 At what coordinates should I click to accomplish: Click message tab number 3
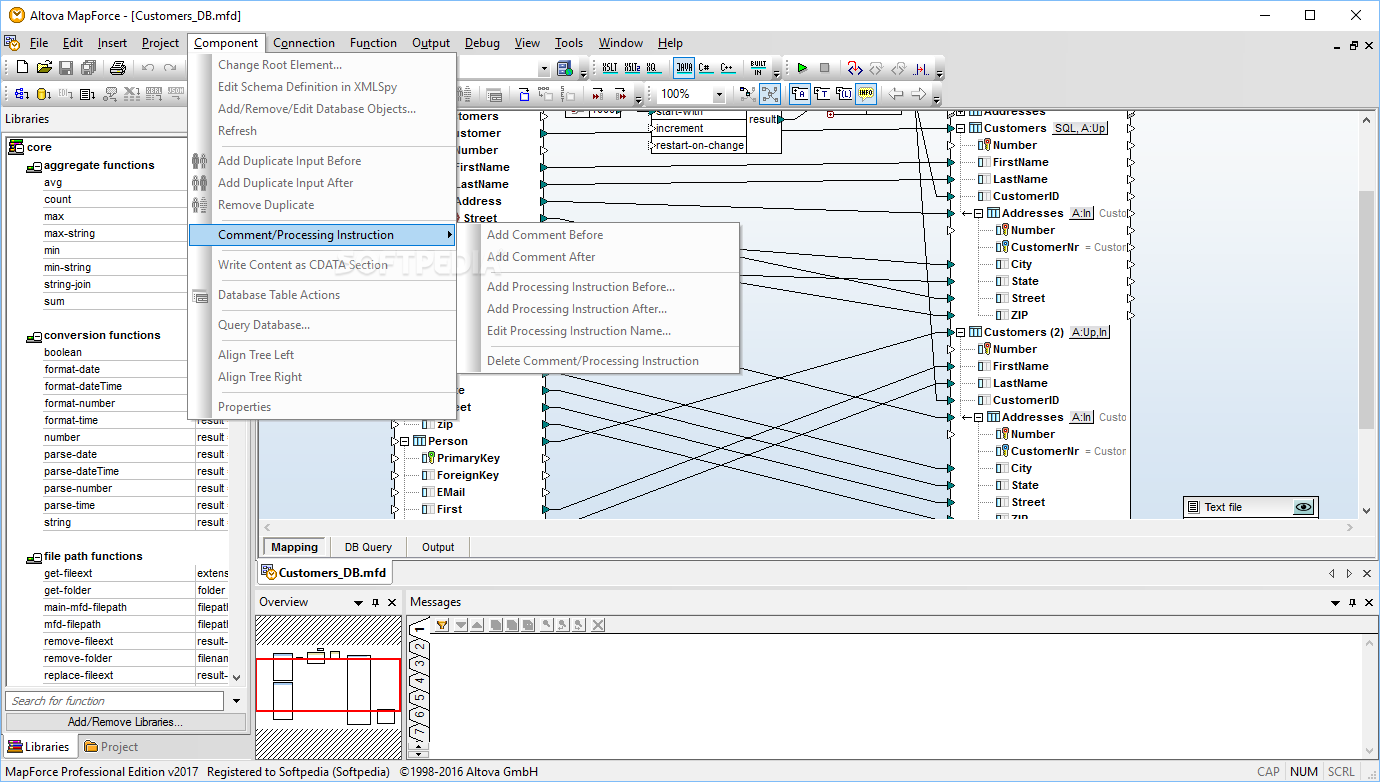[x=420, y=663]
